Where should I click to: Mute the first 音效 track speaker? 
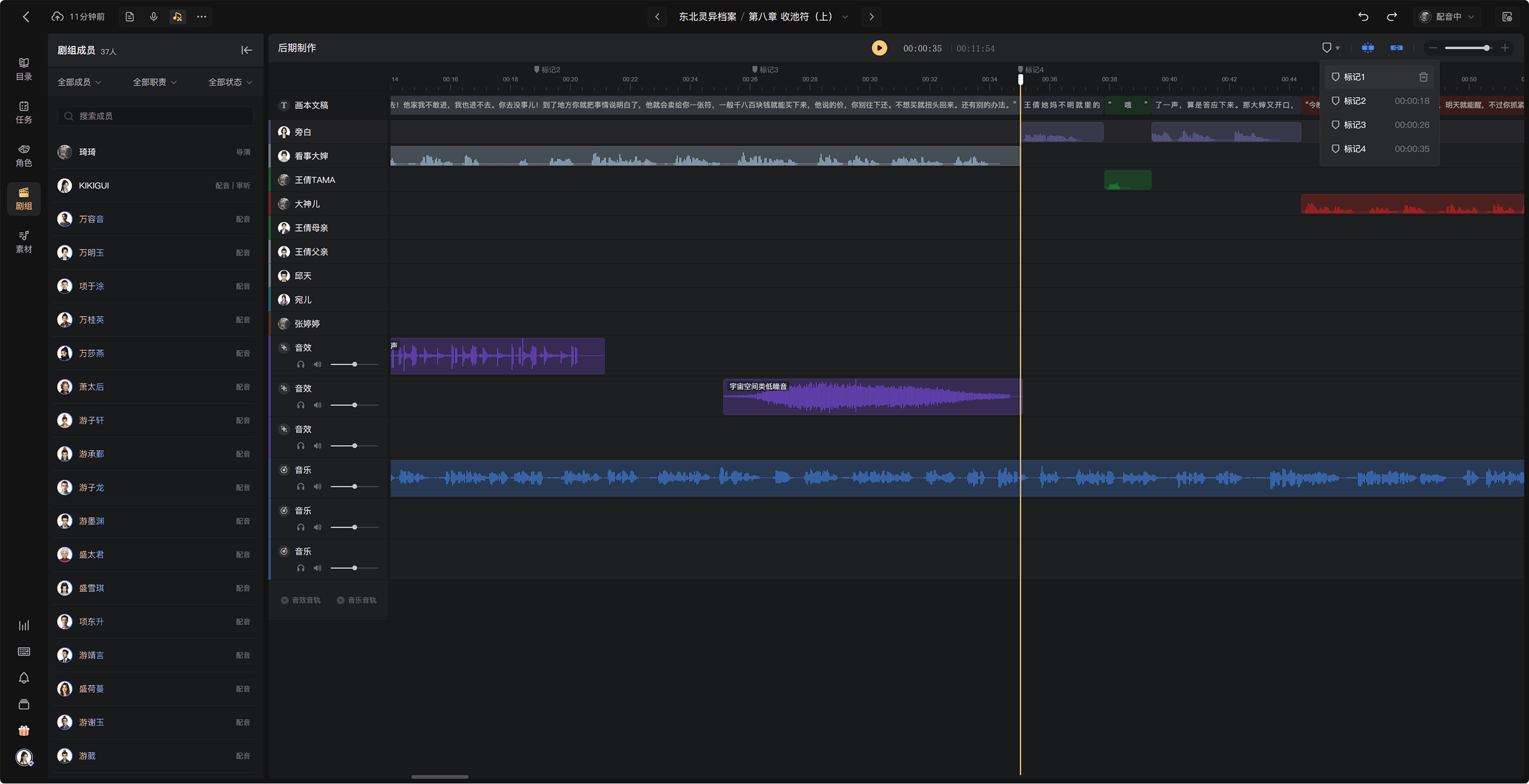[317, 365]
